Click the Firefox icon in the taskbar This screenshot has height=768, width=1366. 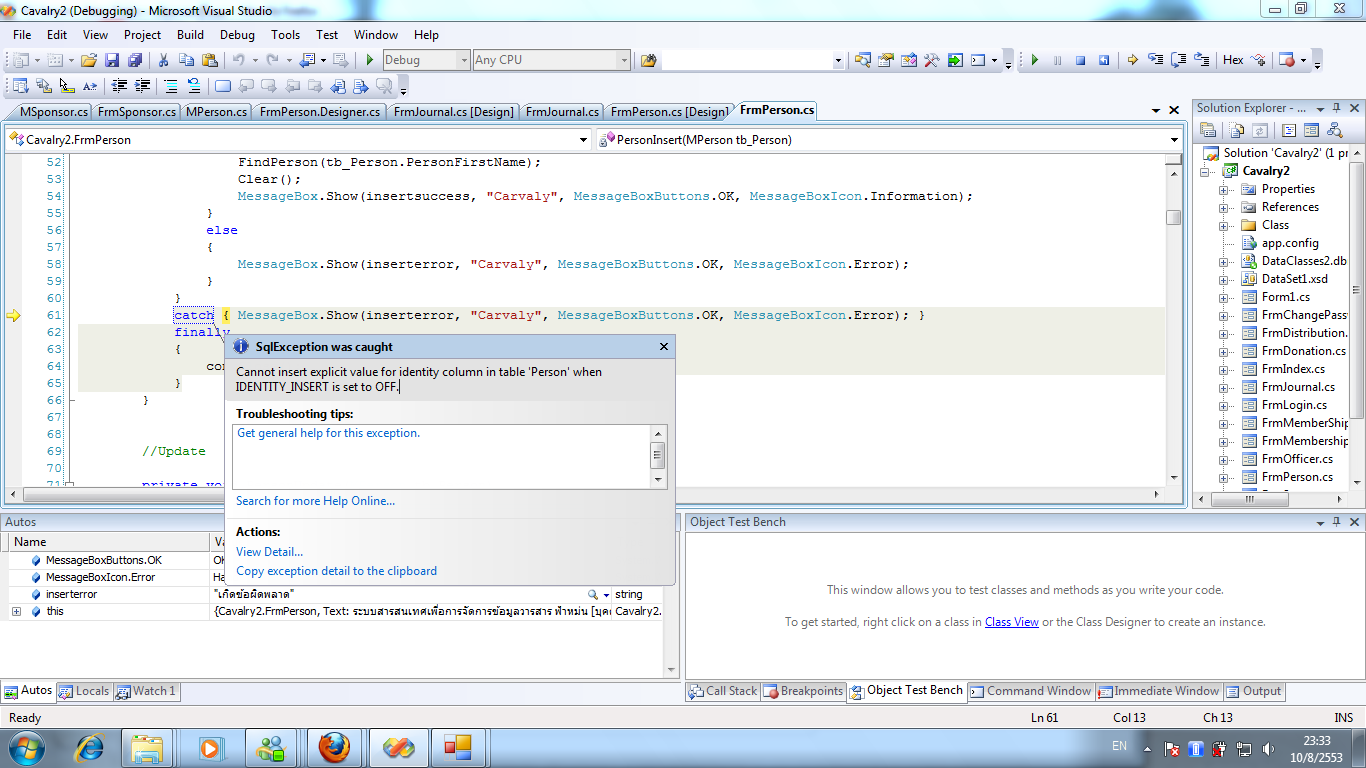(x=333, y=747)
